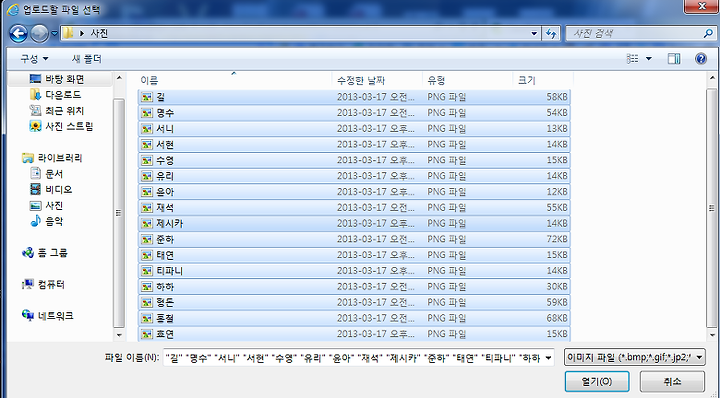720x398 pixels.
Task: Click the 사진 folder in address bar
Action: [99, 33]
